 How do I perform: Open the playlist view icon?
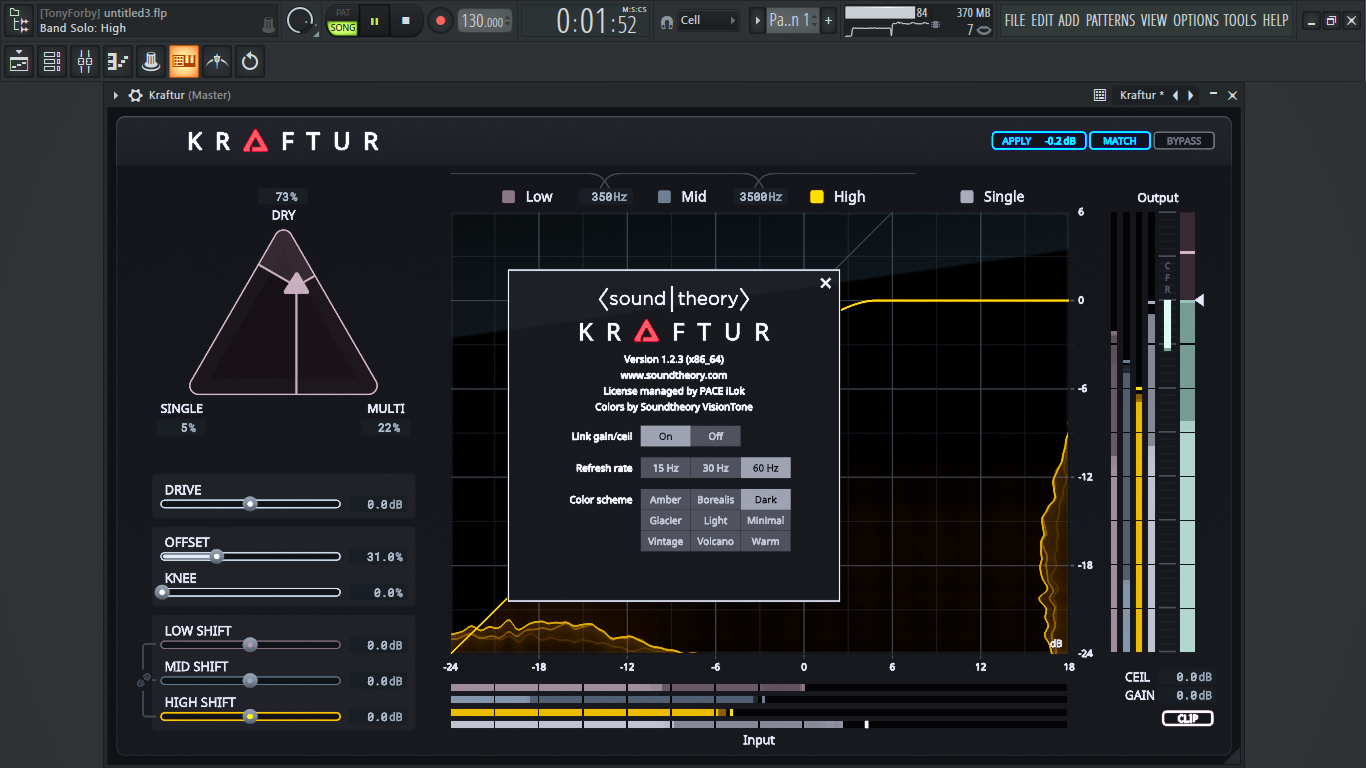coord(19,62)
